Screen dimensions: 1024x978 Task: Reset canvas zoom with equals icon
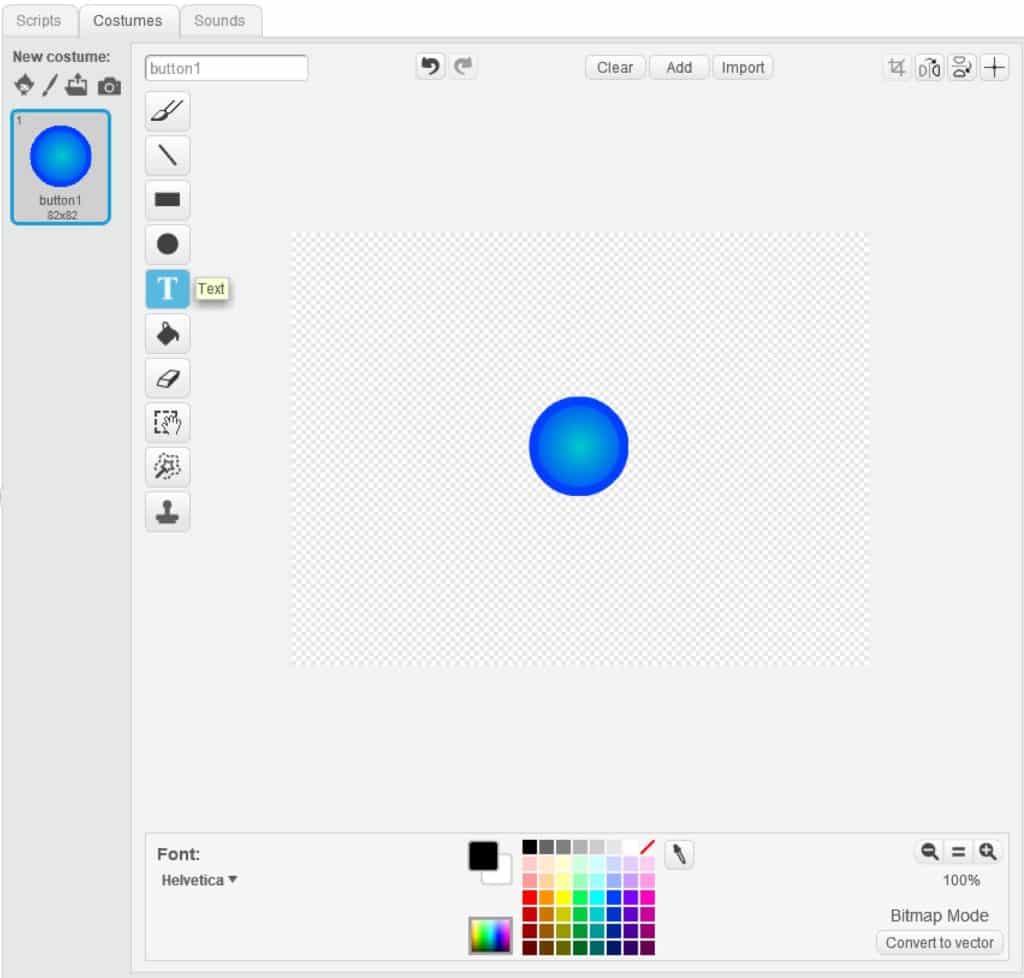[x=958, y=851]
